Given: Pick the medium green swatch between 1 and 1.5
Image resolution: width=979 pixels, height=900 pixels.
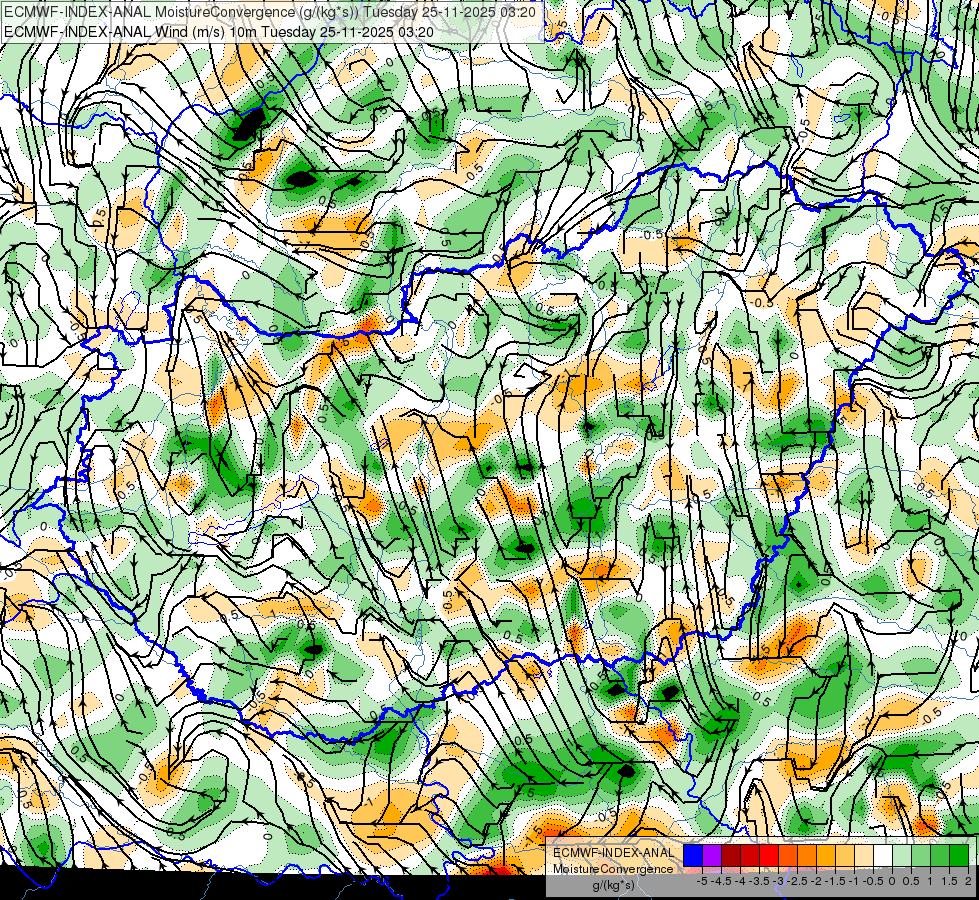Looking at the screenshot, I should [x=940, y=856].
